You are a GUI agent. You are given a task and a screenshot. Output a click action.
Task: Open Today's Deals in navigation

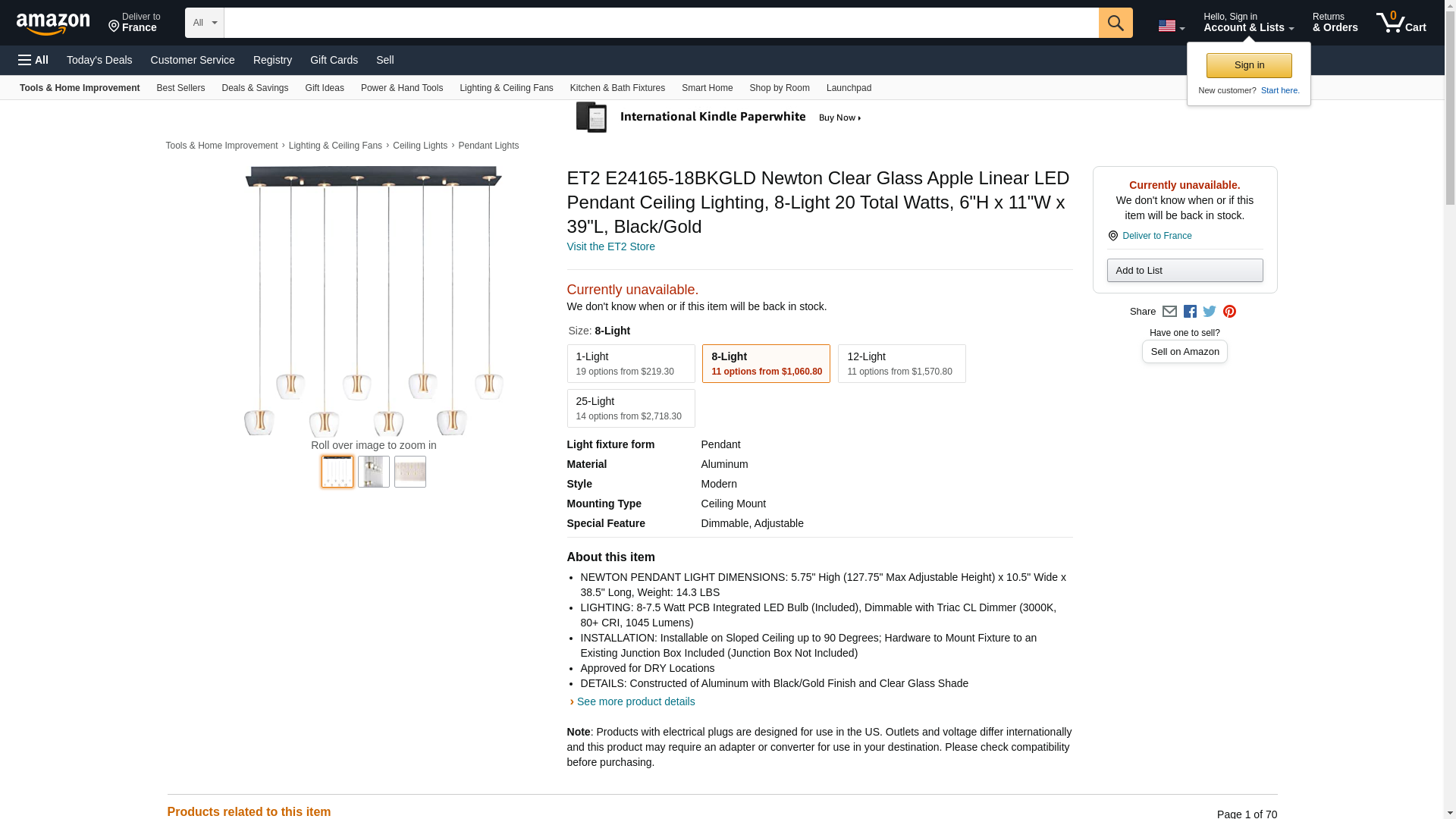(x=99, y=60)
